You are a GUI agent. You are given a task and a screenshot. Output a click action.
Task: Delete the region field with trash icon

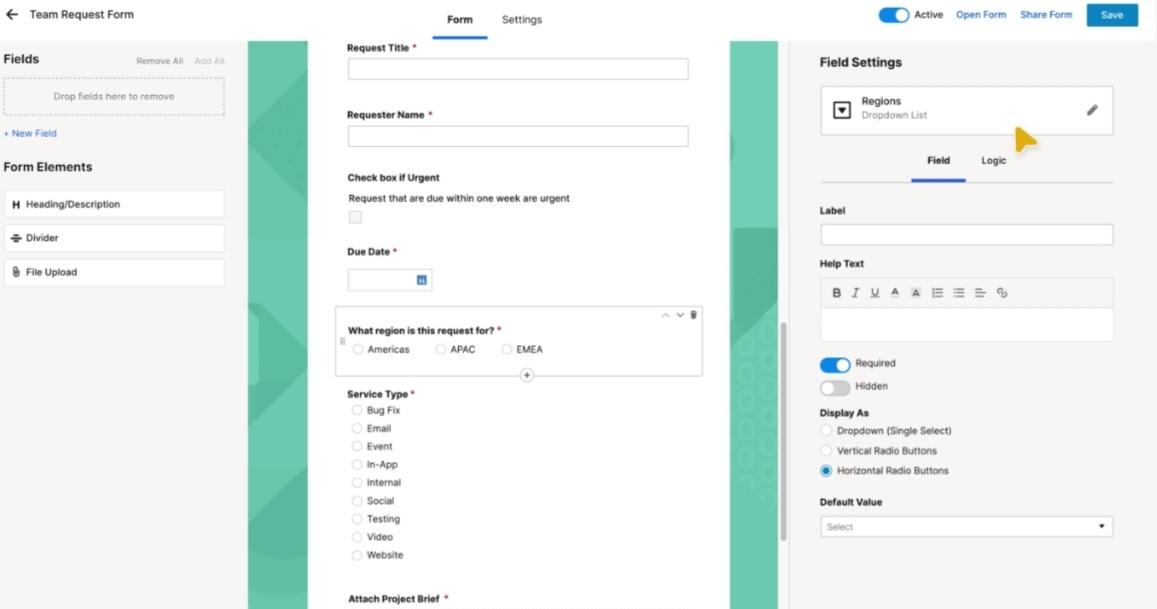693,315
